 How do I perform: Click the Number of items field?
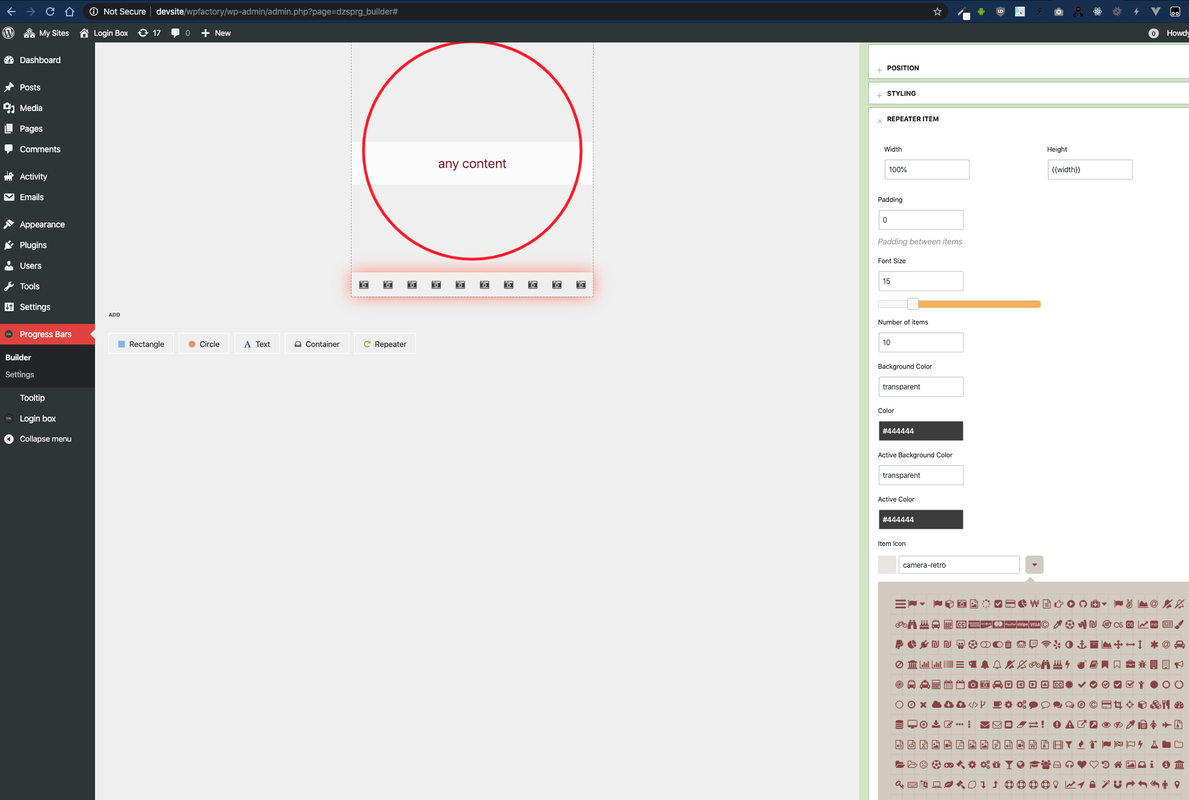point(920,342)
